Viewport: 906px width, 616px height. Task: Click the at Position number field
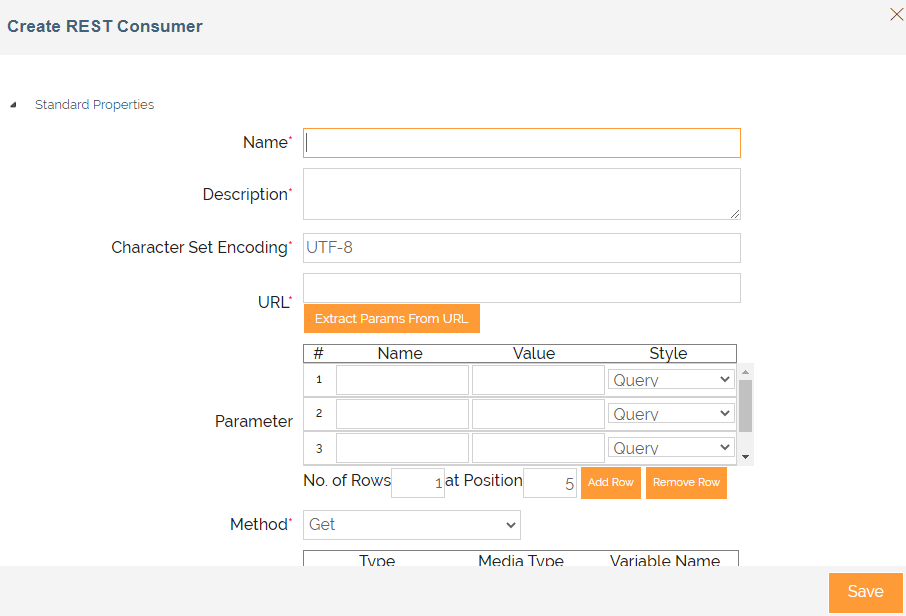pos(550,483)
